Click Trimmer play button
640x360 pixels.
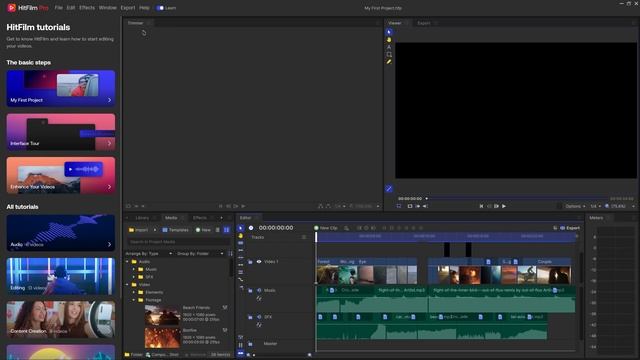coord(243,206)
